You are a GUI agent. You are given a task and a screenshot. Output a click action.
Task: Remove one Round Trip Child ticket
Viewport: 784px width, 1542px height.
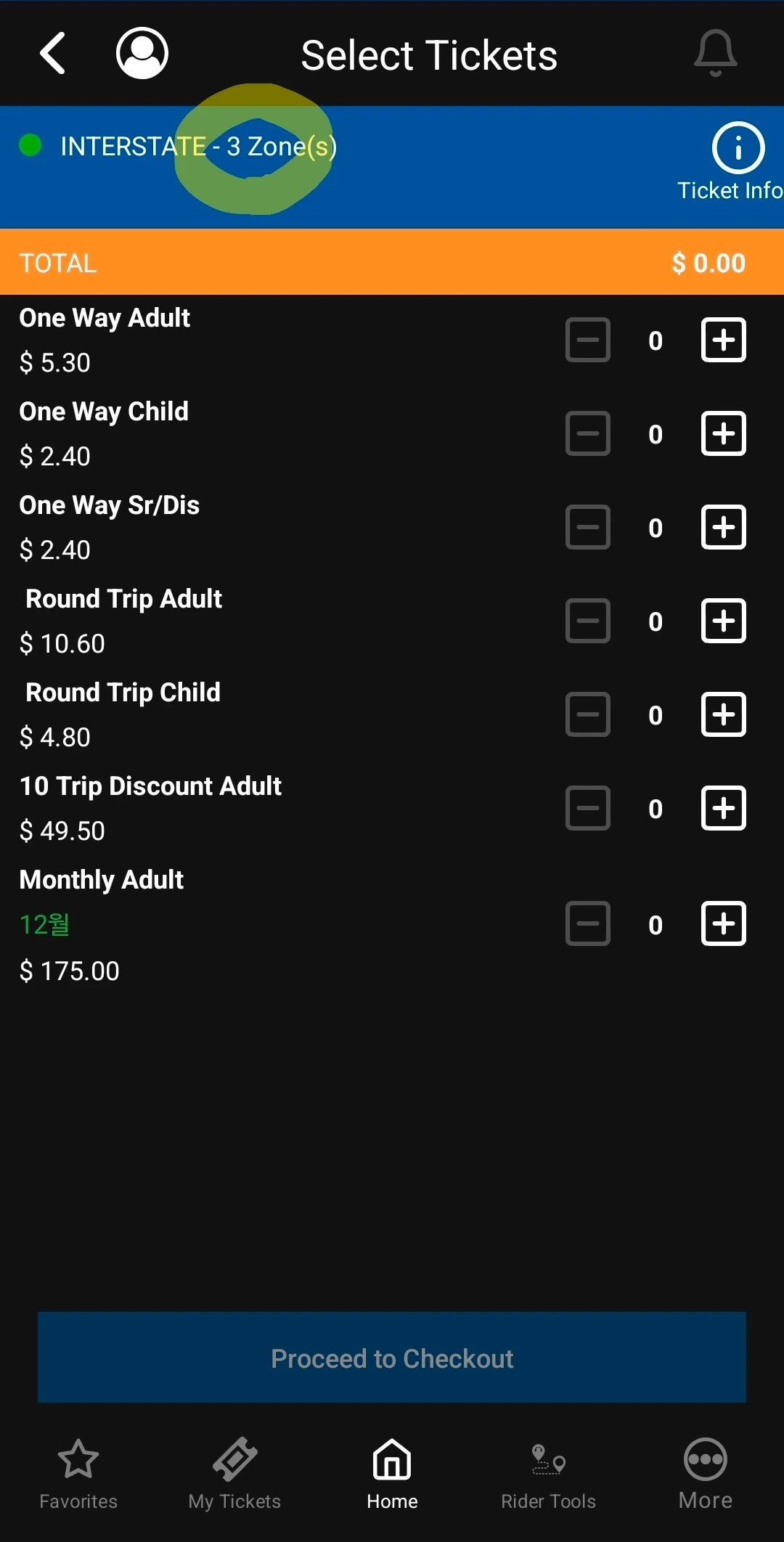[587, 714]
